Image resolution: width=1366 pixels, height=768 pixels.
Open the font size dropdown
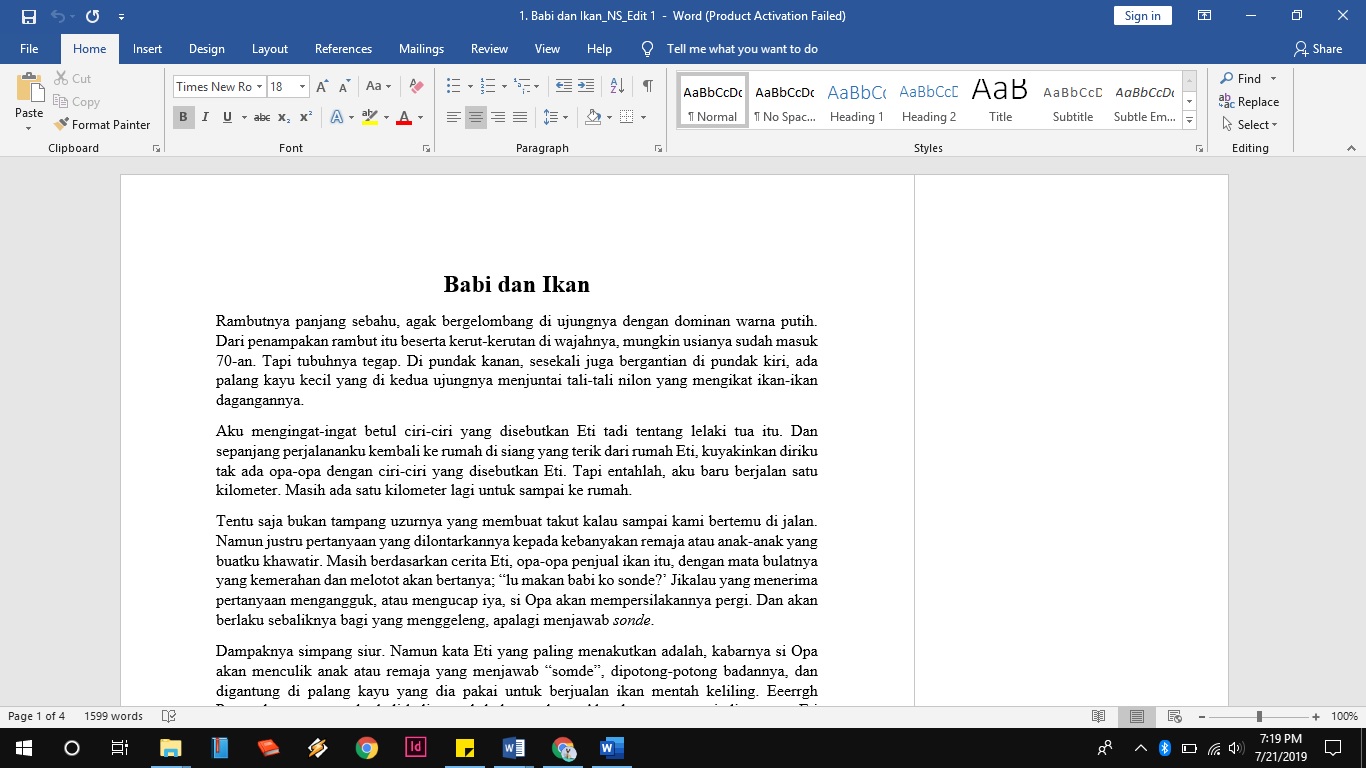click(x=302, y=87)
